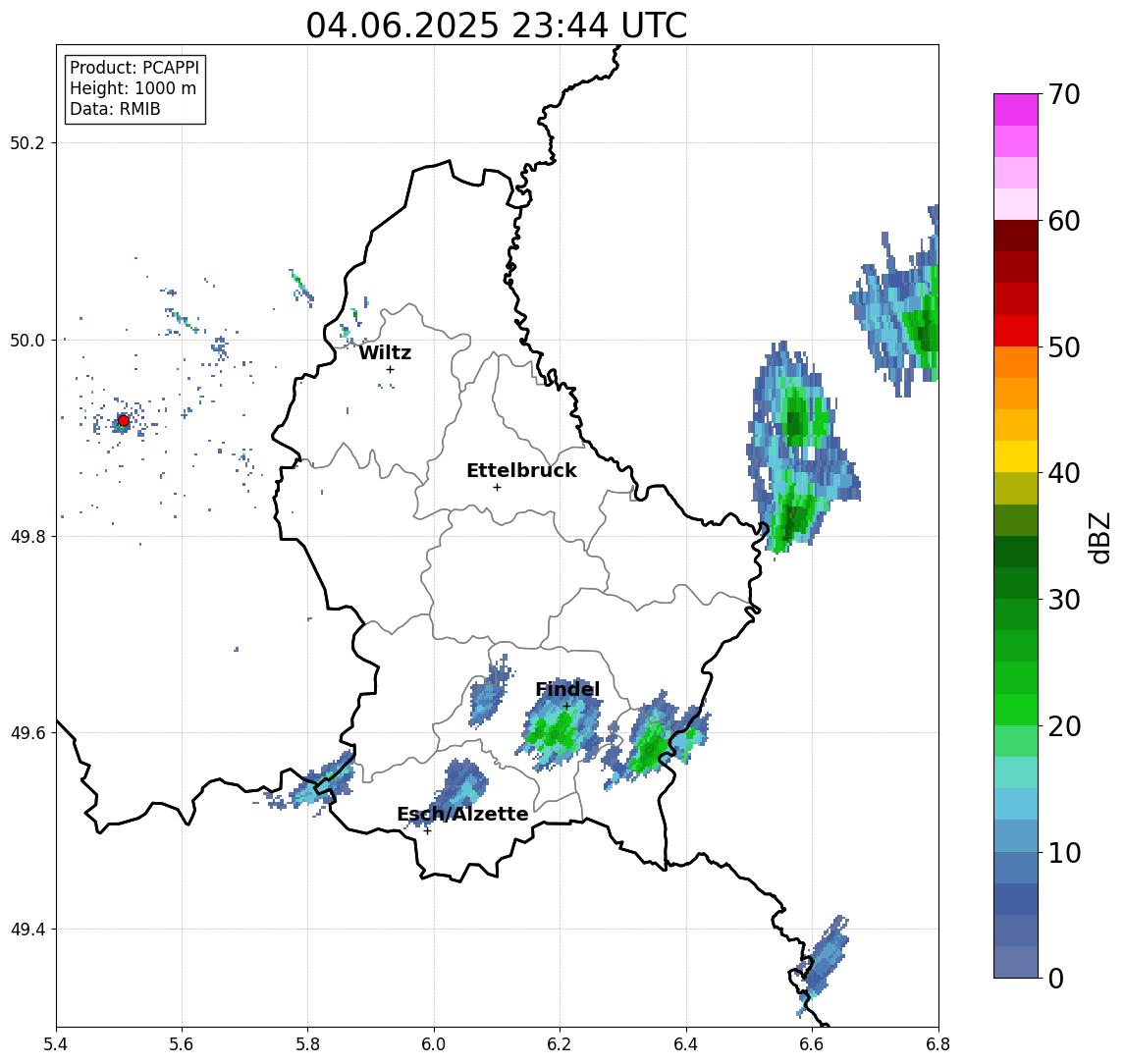Click the 70 tick on the colorbar

1063,94
